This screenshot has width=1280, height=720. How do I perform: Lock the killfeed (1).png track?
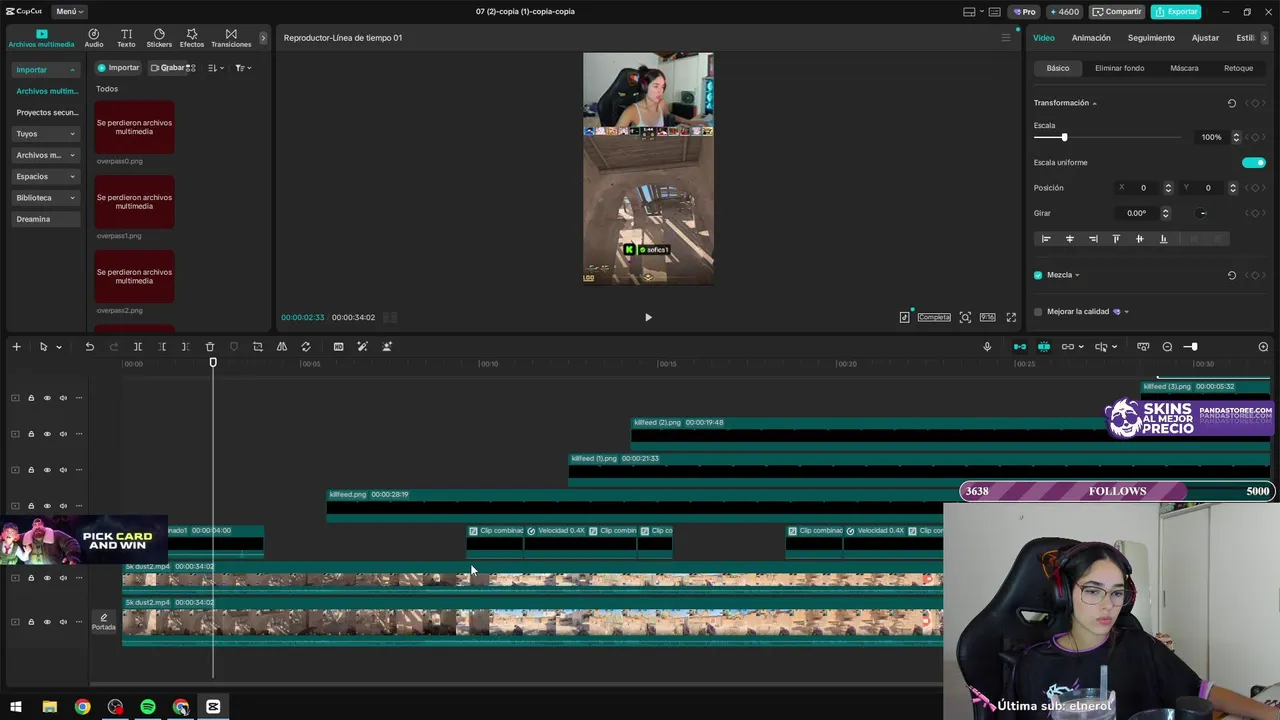31,470
